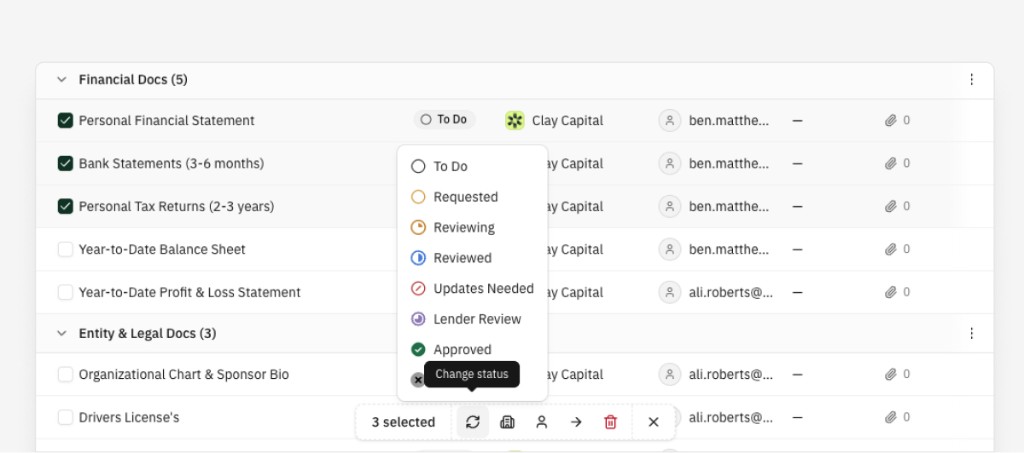
Task: Click the red trash delete icon
Action: (x=611, y=422)
